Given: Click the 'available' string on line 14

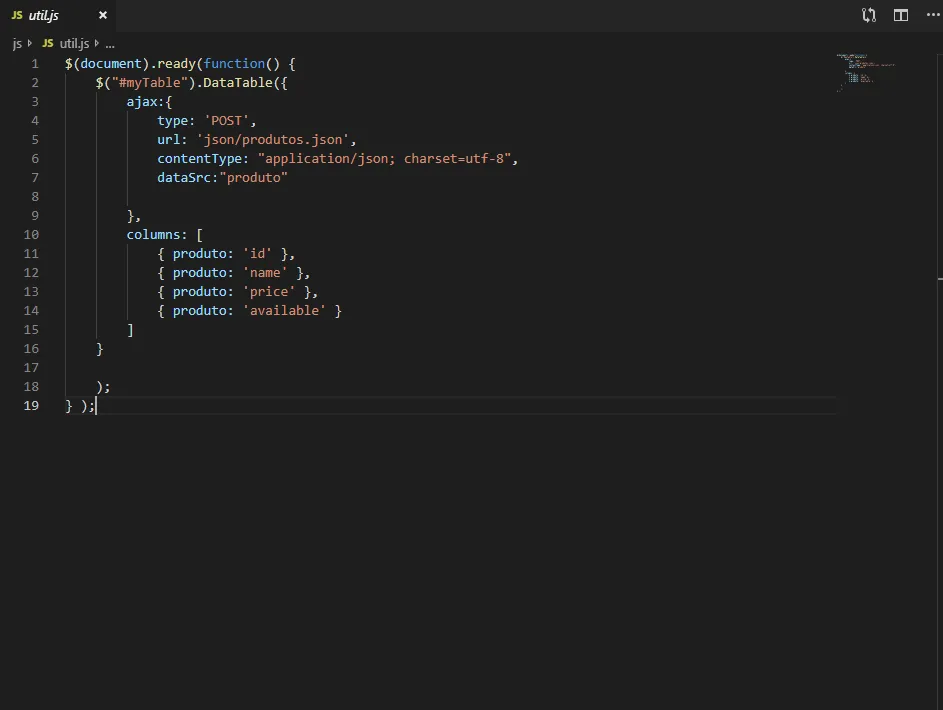Looking at the screenshot, I should pyautogui.click(x=284, y=311).
